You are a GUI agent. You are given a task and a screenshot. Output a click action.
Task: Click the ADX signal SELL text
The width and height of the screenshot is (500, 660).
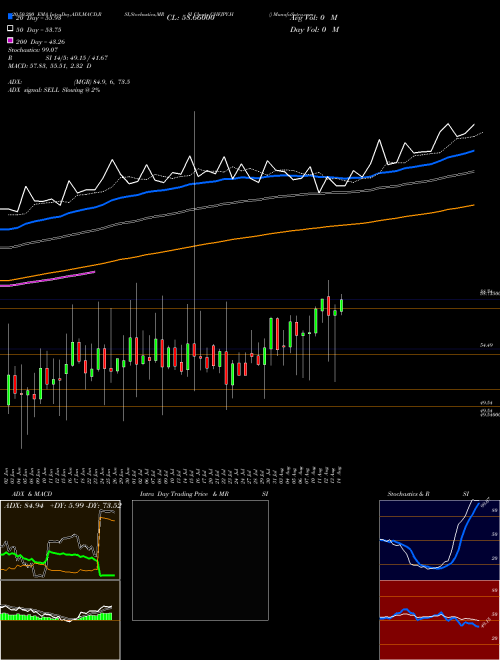click(54, 90)
